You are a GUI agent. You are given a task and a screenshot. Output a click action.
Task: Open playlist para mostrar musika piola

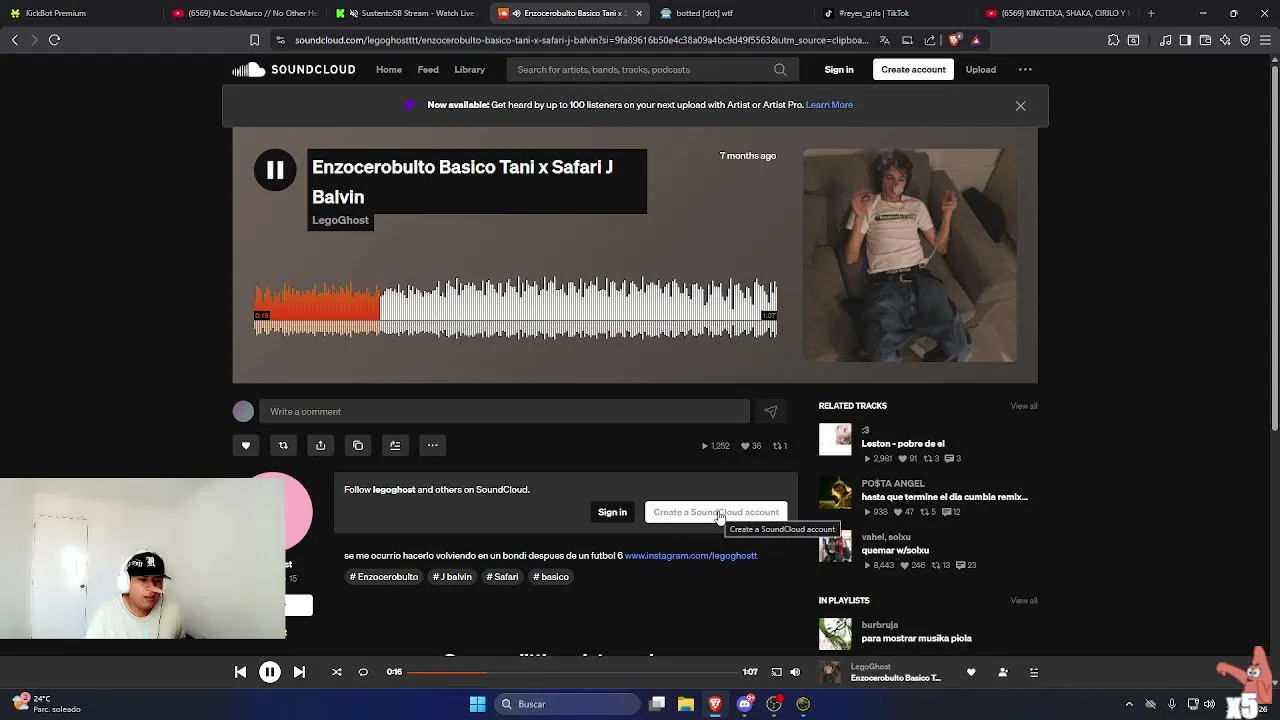click(916, 638)
